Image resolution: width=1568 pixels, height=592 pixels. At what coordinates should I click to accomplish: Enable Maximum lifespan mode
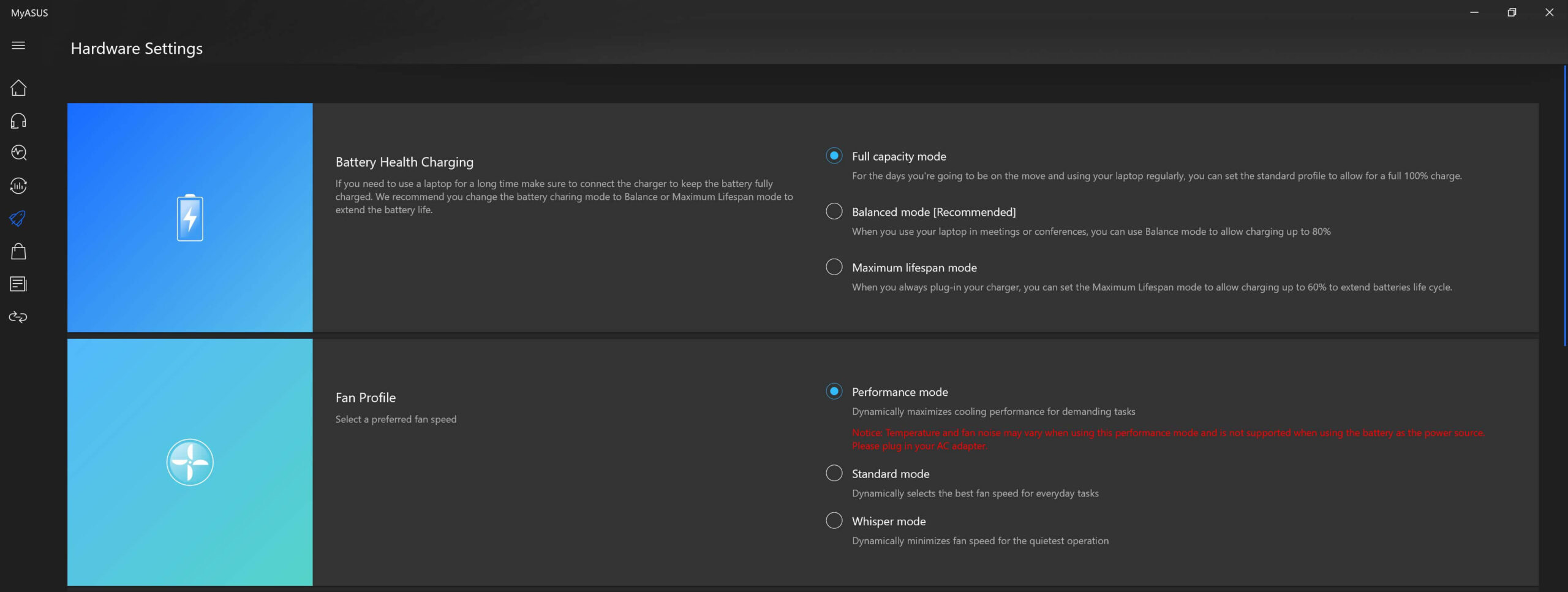pos(834,267)
